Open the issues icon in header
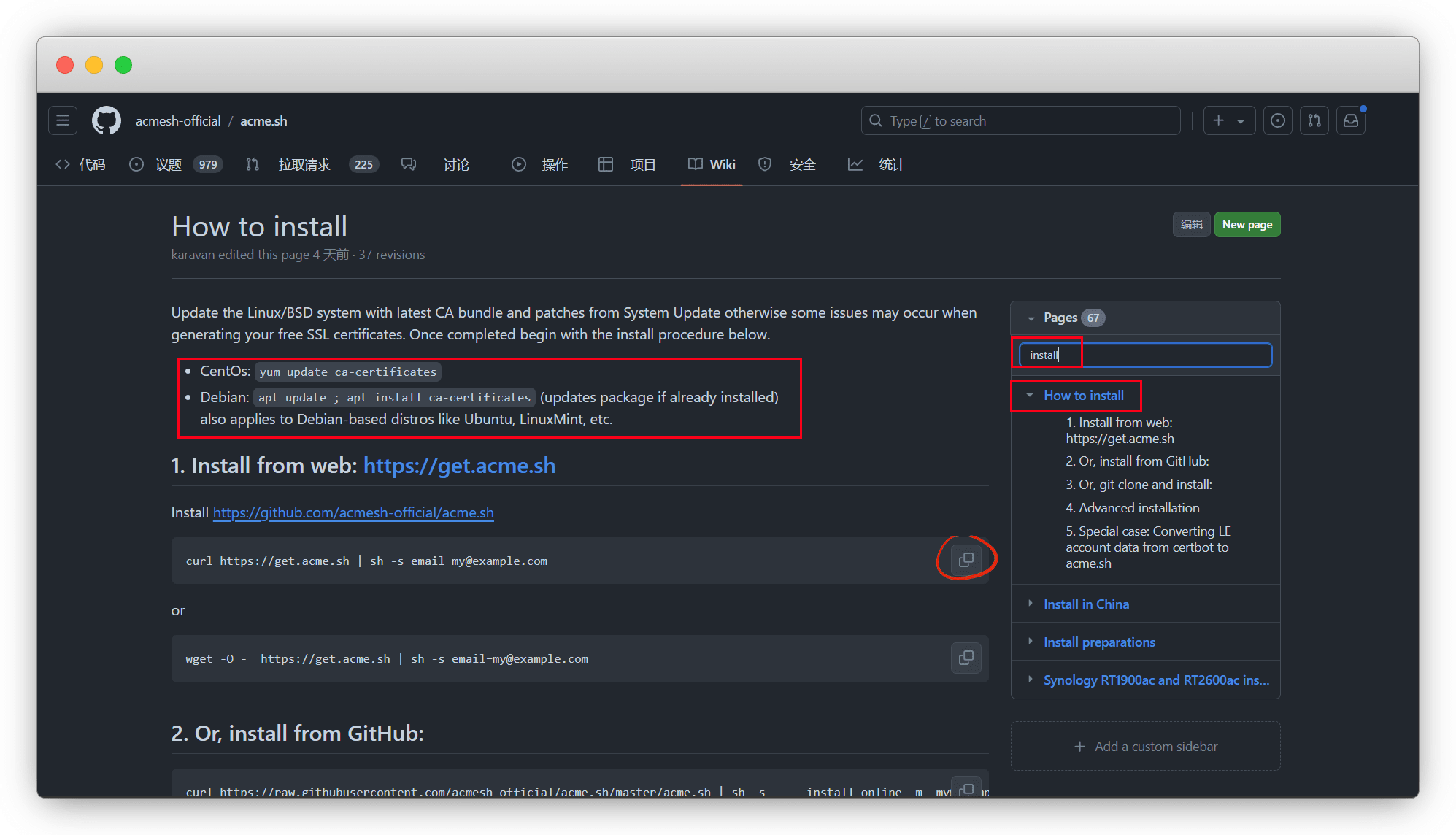The height and width of the screenshot is (835, 1456). (x=1277, y=120)
